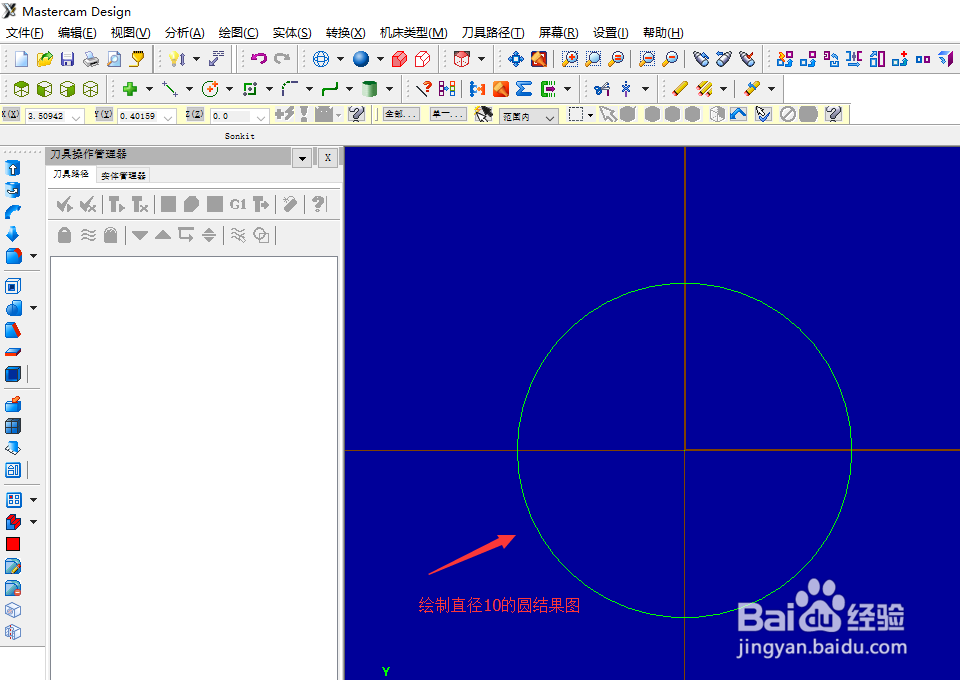This screenshot has height=680, width=960.
Task: Click the red square icon in left sidebar
Action: tap(13, 544)
